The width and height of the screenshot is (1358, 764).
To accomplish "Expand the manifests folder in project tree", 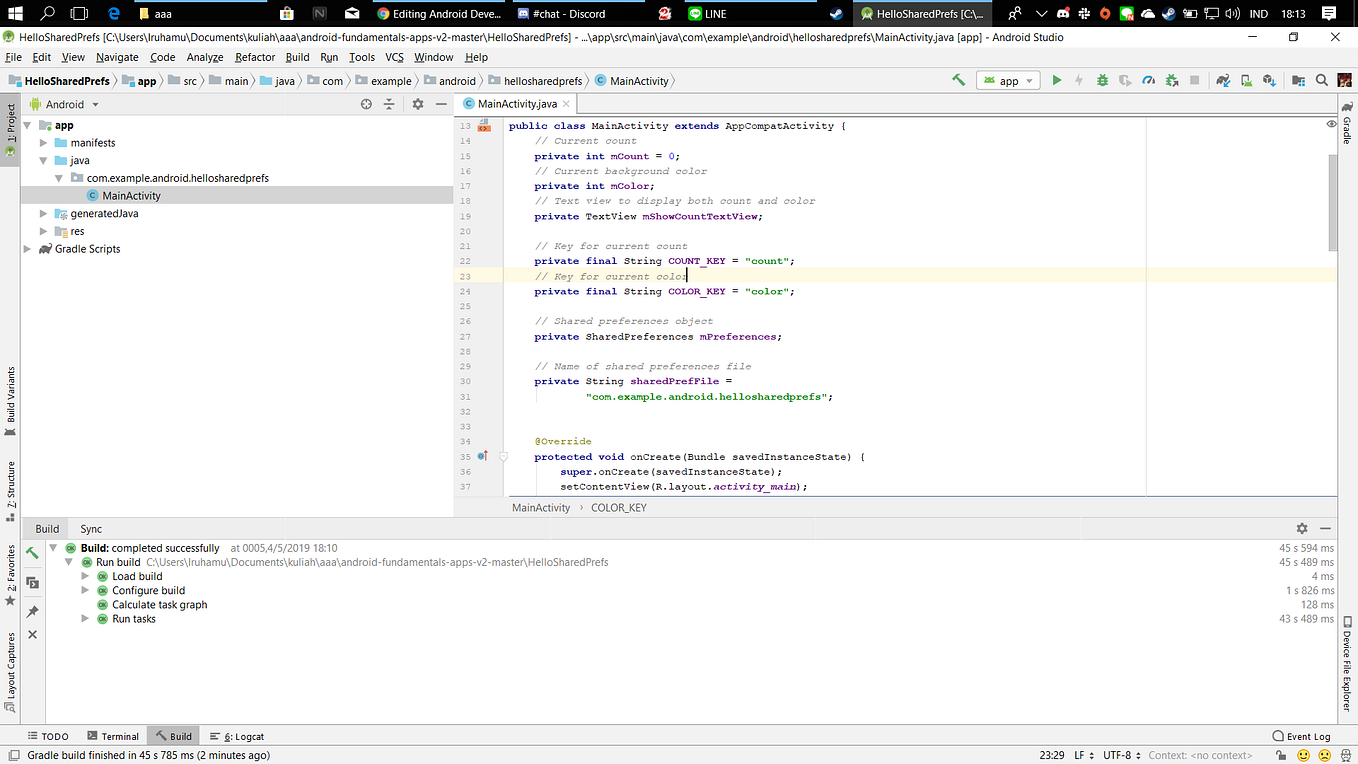I will 44,143.
